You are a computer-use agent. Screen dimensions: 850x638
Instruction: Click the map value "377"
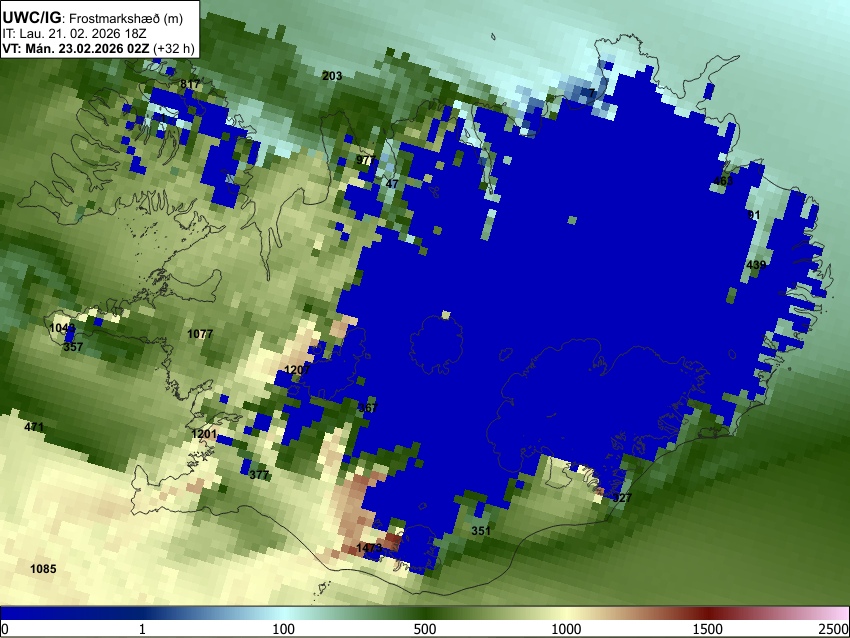259,475
